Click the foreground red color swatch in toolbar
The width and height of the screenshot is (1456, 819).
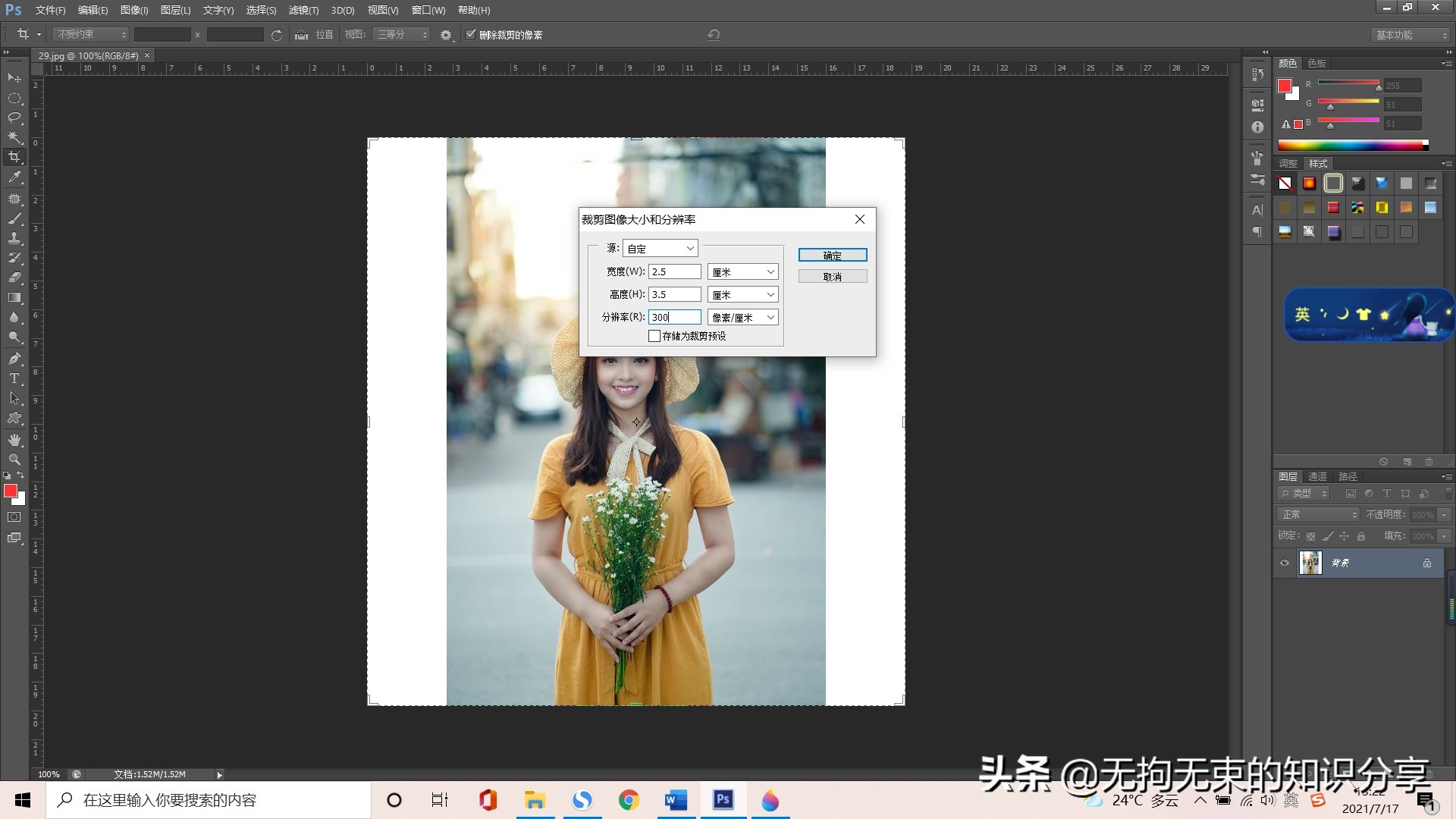tap(10, 491)
